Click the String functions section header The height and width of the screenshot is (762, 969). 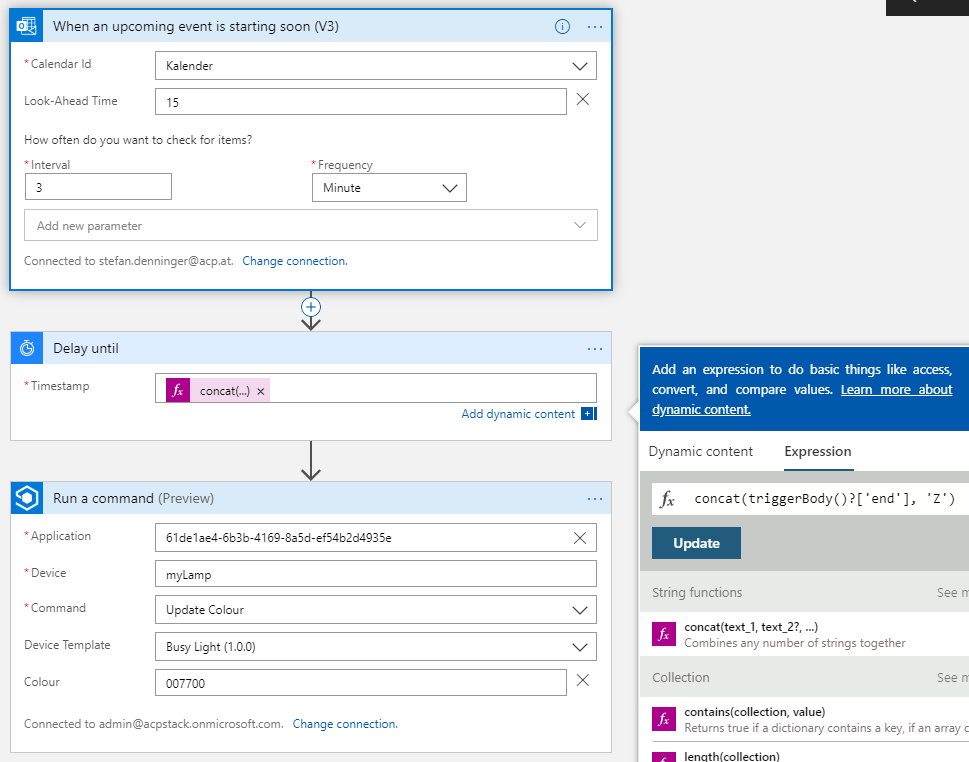tap(697, 592)
